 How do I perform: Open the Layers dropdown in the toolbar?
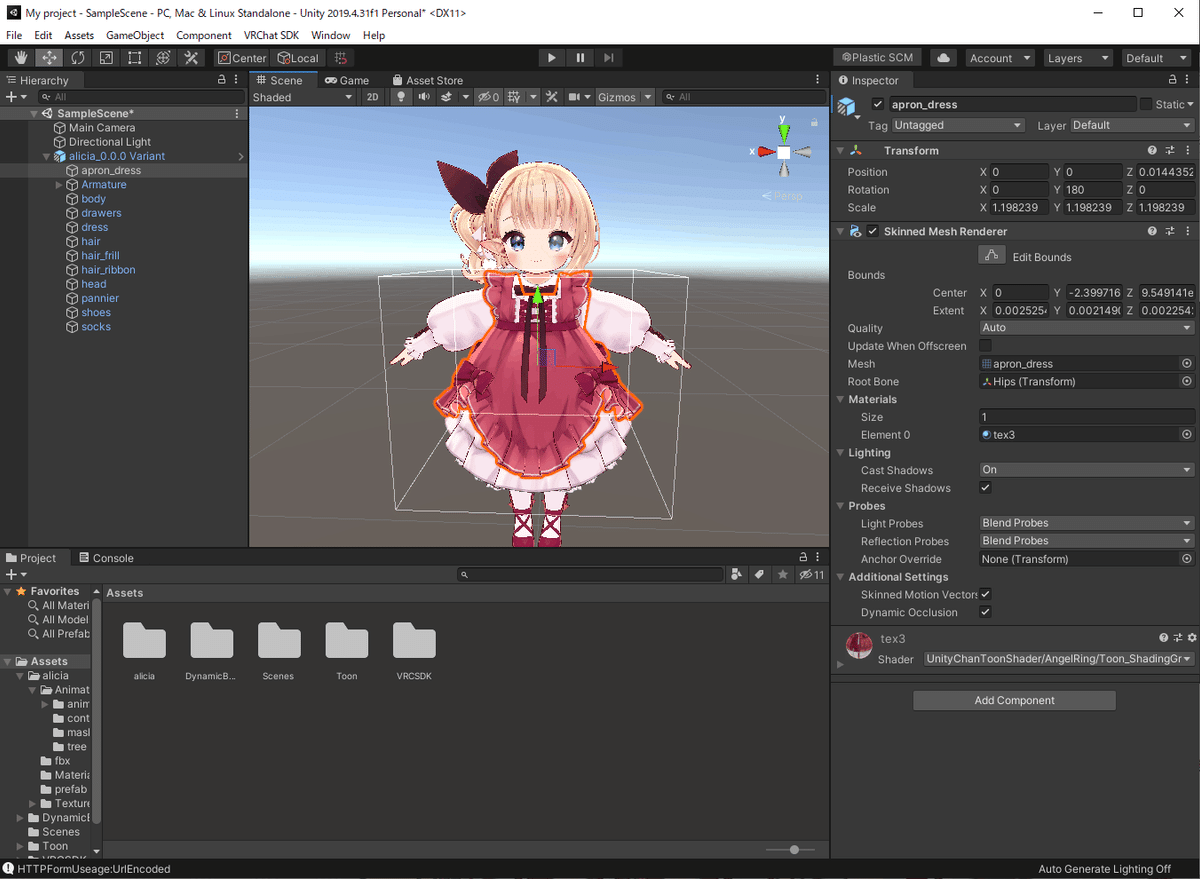(1078, 58)
